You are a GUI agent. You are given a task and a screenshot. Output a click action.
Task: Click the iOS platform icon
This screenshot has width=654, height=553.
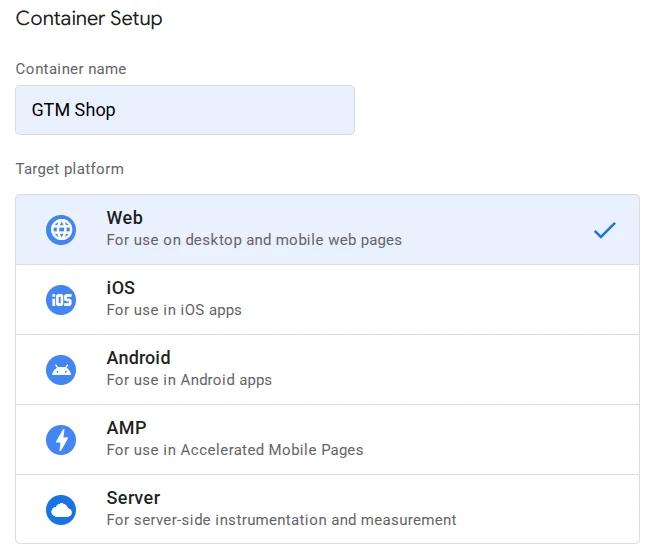coord(61,300)
